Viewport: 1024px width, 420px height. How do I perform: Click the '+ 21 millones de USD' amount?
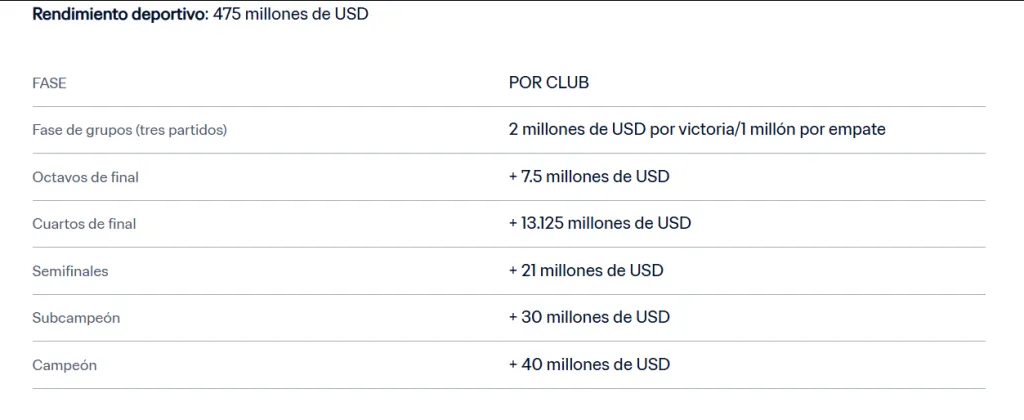[x=586, y=270]
